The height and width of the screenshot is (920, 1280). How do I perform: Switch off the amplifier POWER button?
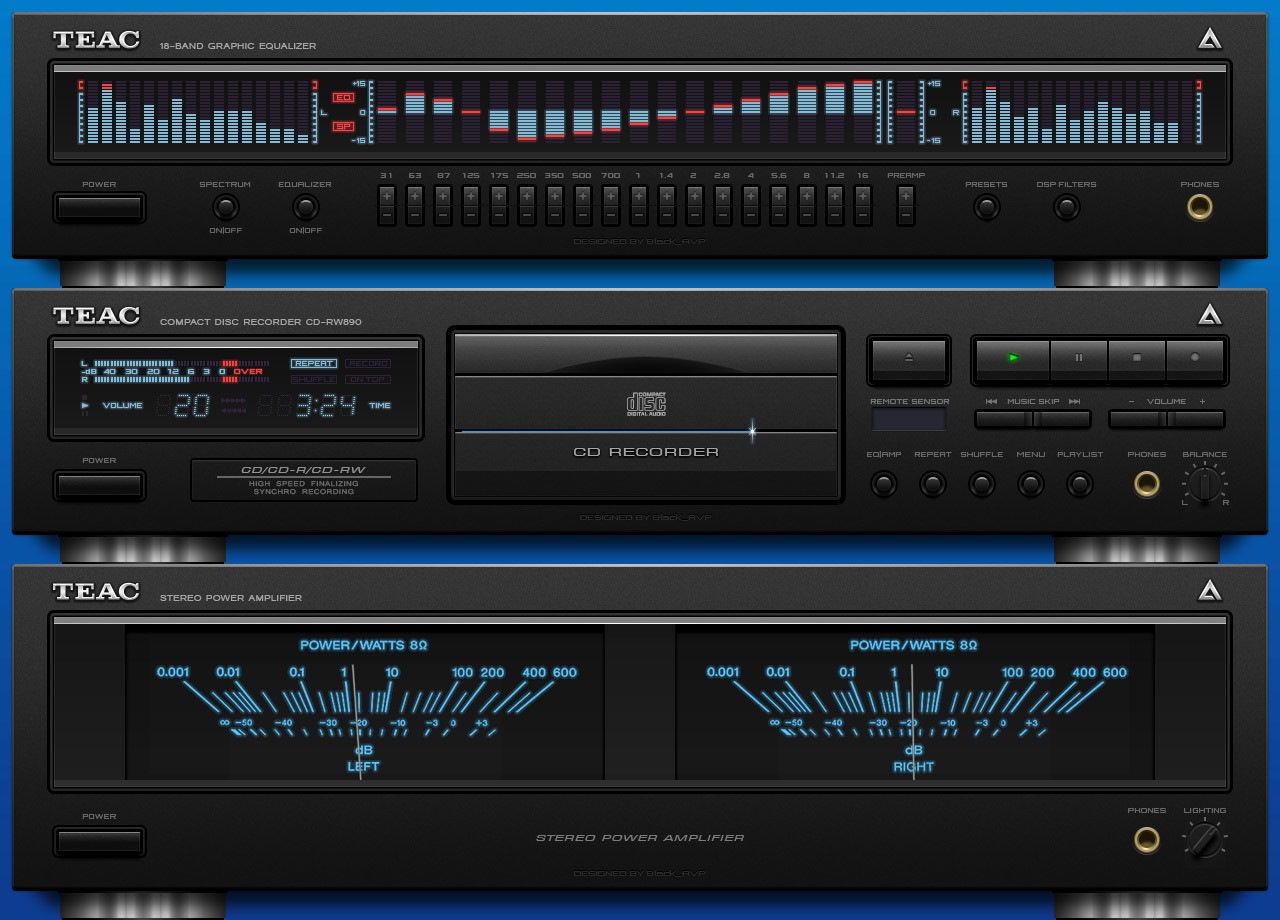click(99, 841)
